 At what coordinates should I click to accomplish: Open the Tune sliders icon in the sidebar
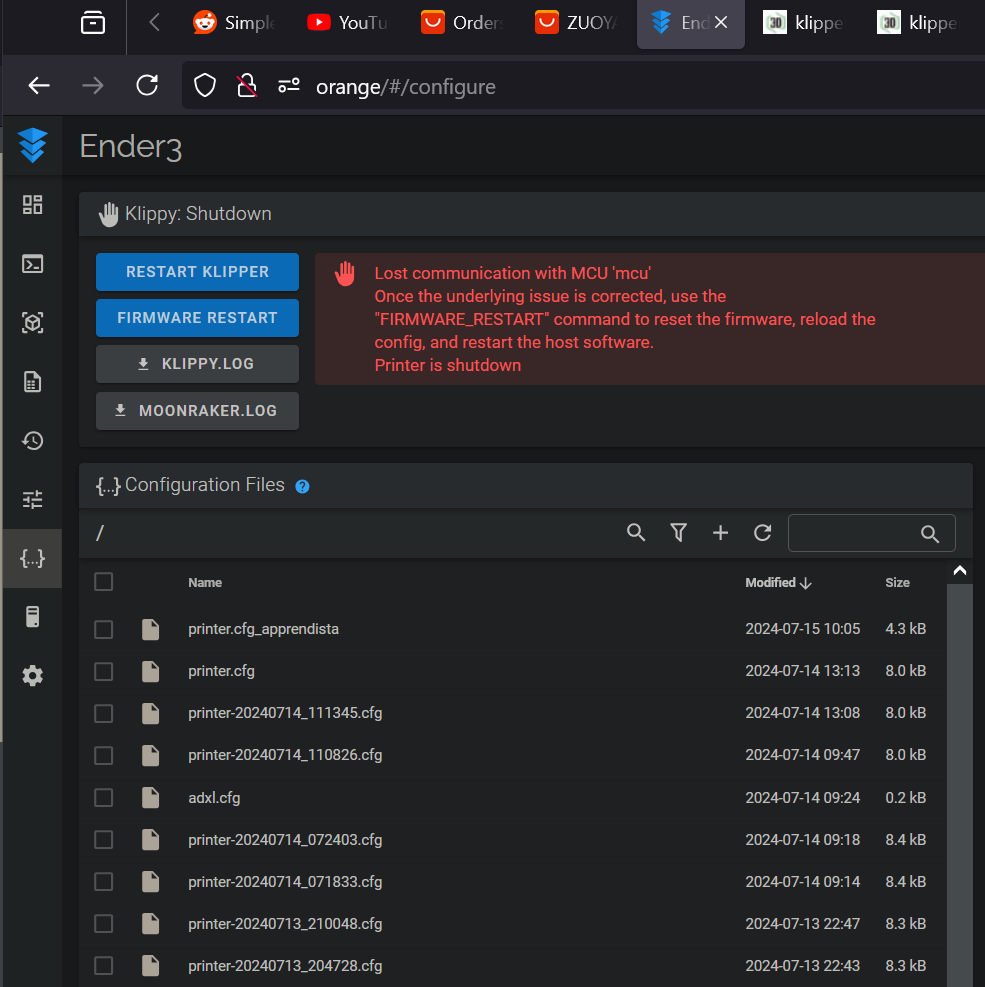32,500
